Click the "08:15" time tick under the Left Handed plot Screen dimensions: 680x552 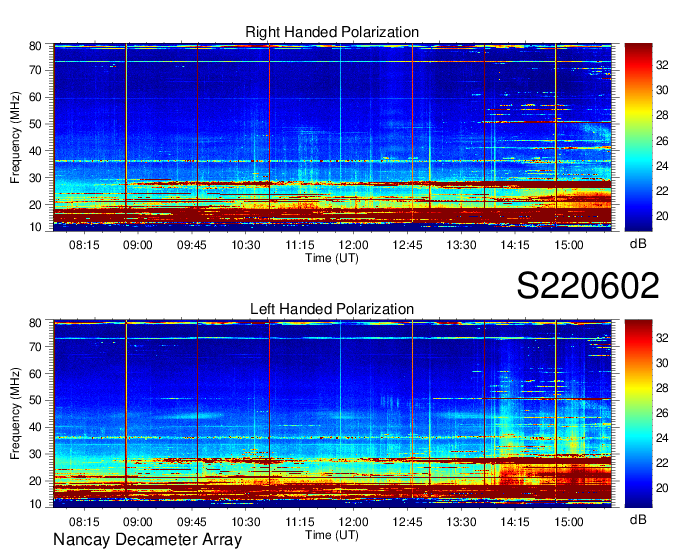click(84, 522)
